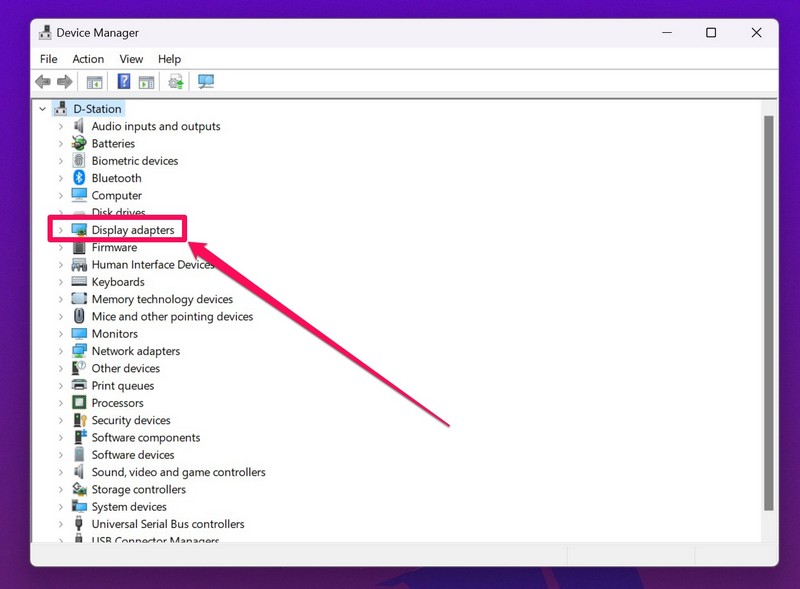Click the Update driver toolbar icon
Image resolution: width=800 pixels, height=589 pixels.
pyautogui.click(x=176, y=82)
